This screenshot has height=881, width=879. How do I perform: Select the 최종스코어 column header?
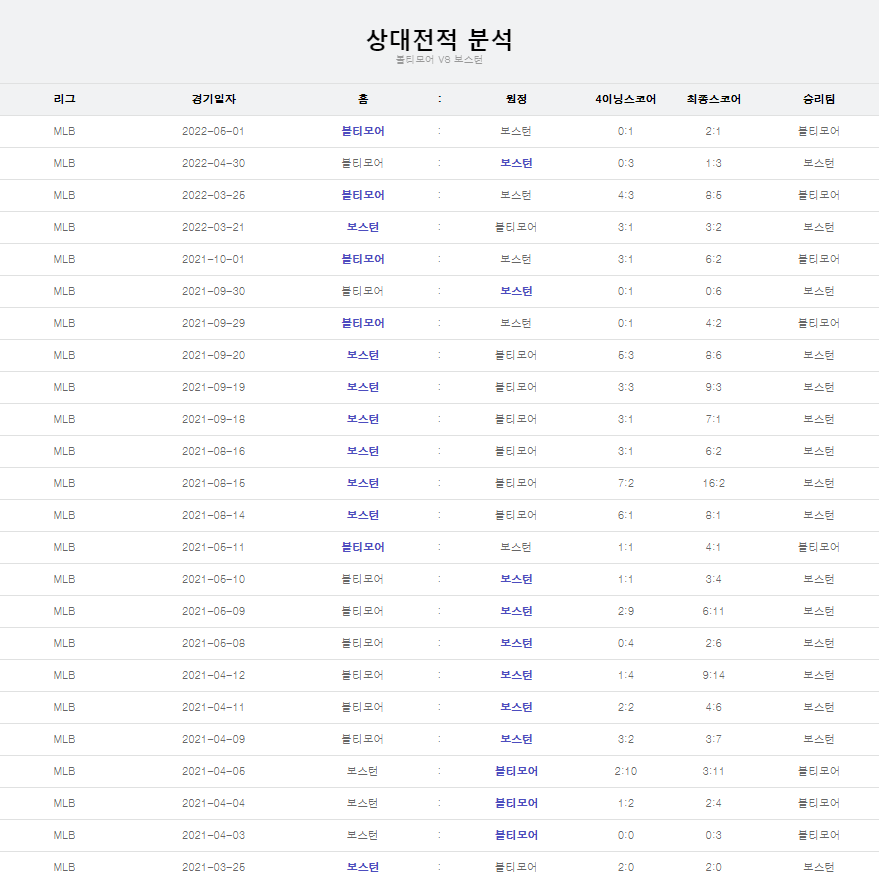tap(714, 99)
